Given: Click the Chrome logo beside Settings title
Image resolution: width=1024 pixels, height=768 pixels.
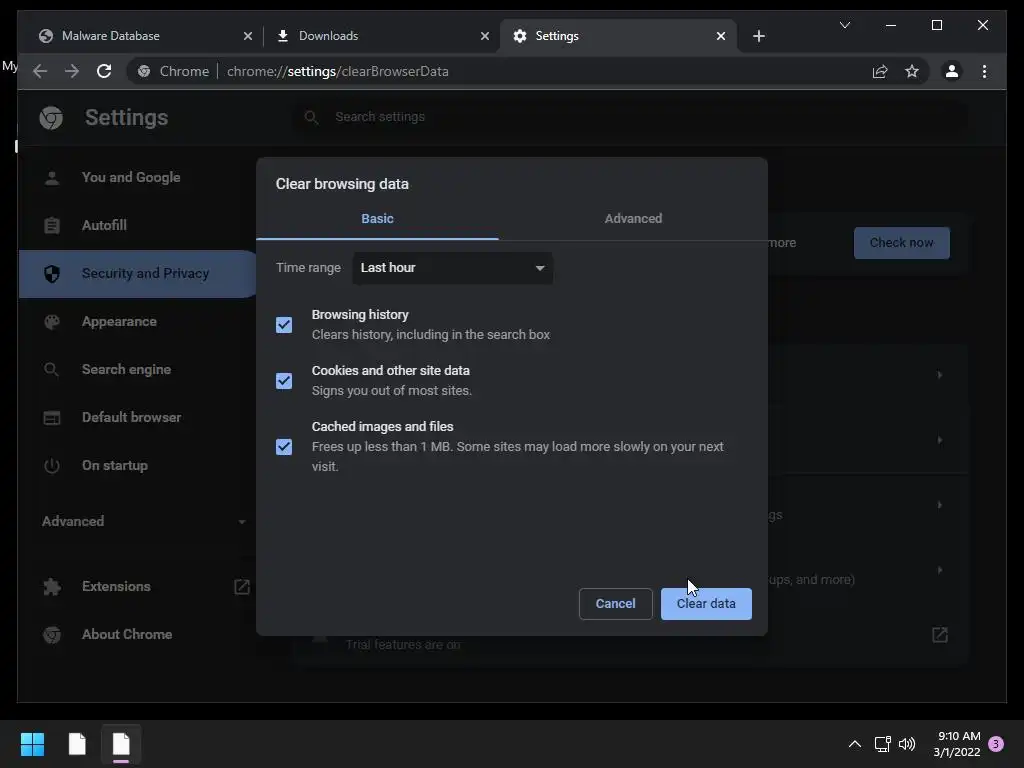Looking at the screenshot, I should coord(51,118).
